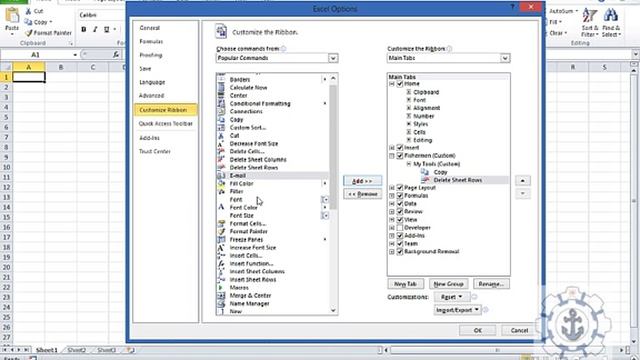Select the Sheet1 worksheet tab
Image resolution: width=640 pixels, height=360 pixels.
(47, 350)
